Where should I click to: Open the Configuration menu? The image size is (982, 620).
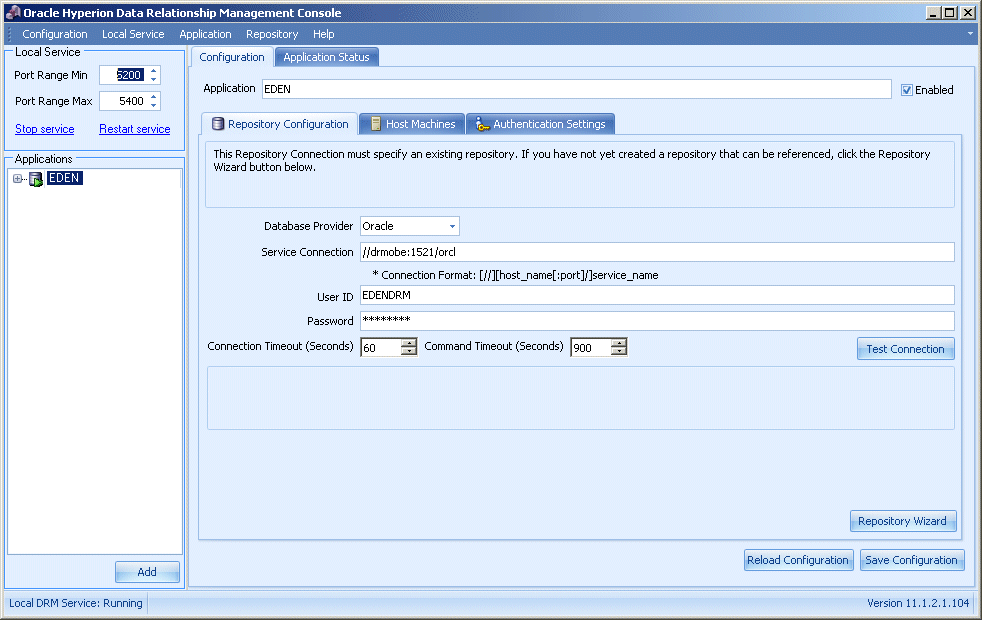(54, 34)
